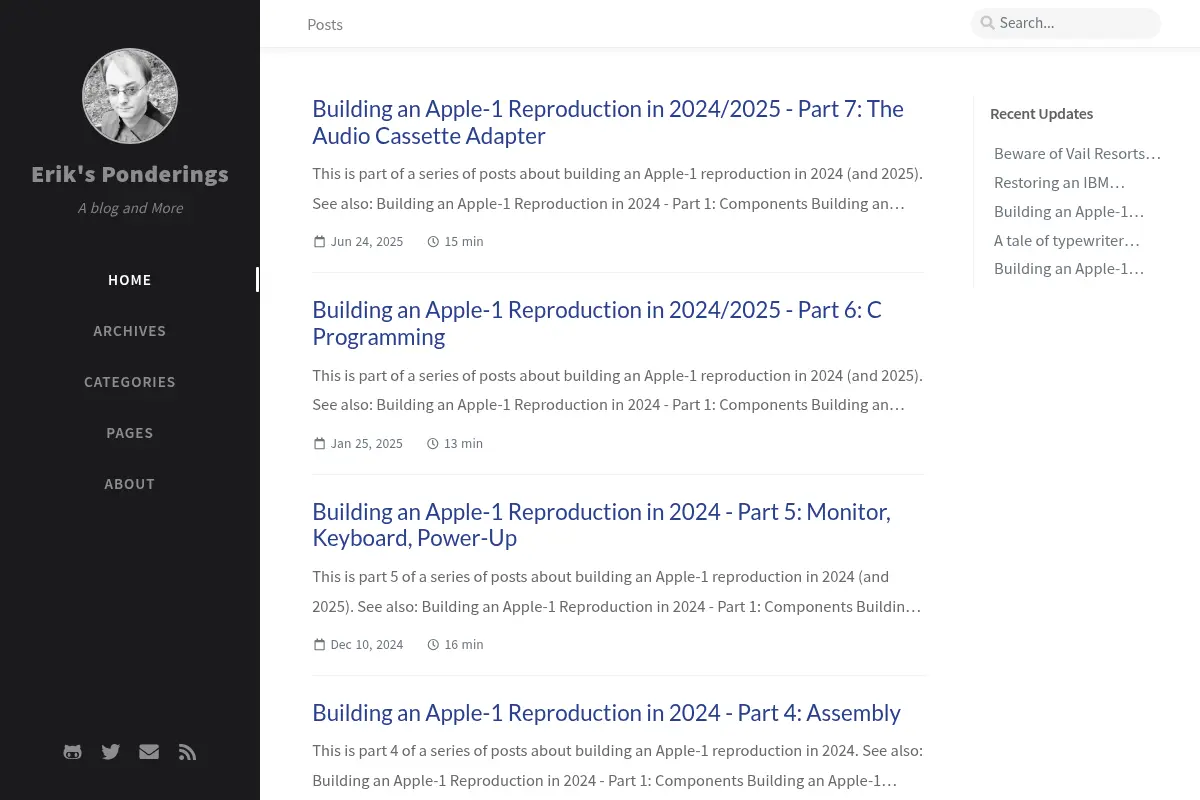
Task: Select Home in the sidebar
Action: [x=130, y=280]
